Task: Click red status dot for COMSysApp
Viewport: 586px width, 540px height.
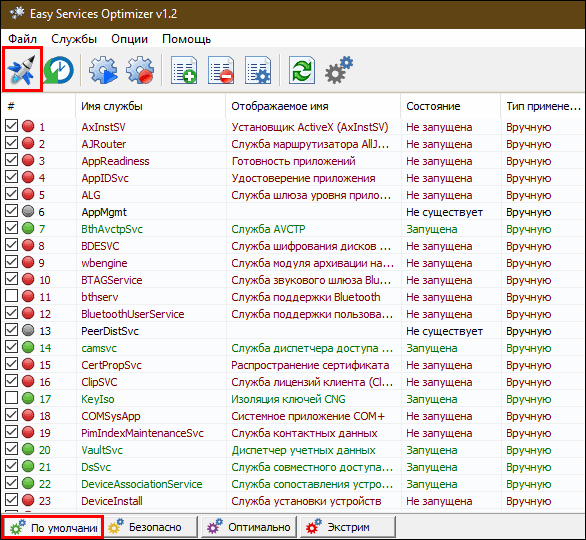Action: (x=28, y=415)
